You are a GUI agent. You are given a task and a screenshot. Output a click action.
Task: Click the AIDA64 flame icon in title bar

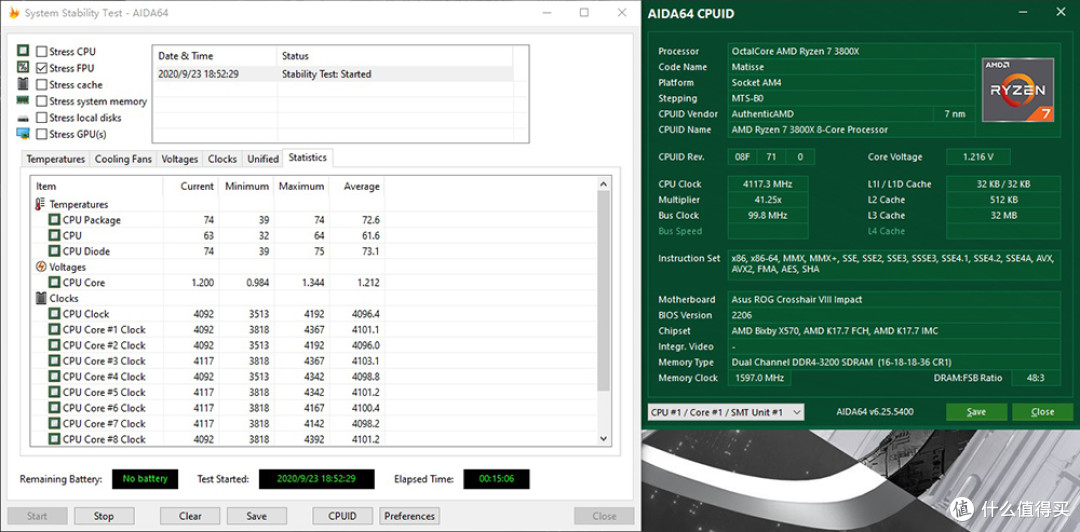coord(13,13)
